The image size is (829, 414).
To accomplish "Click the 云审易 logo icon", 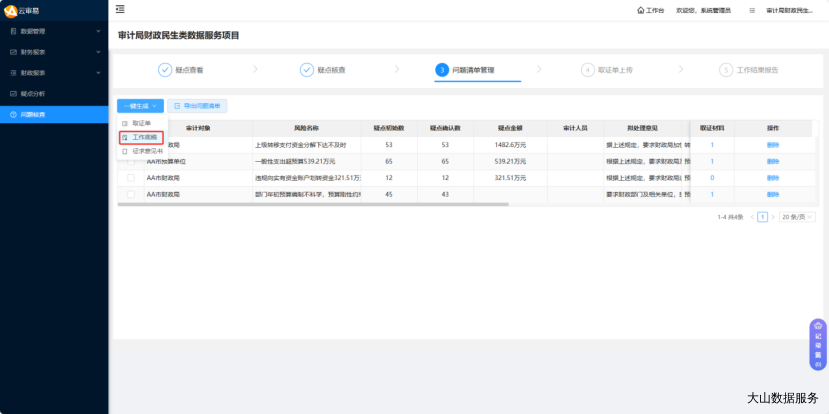I will coord(10,10).
